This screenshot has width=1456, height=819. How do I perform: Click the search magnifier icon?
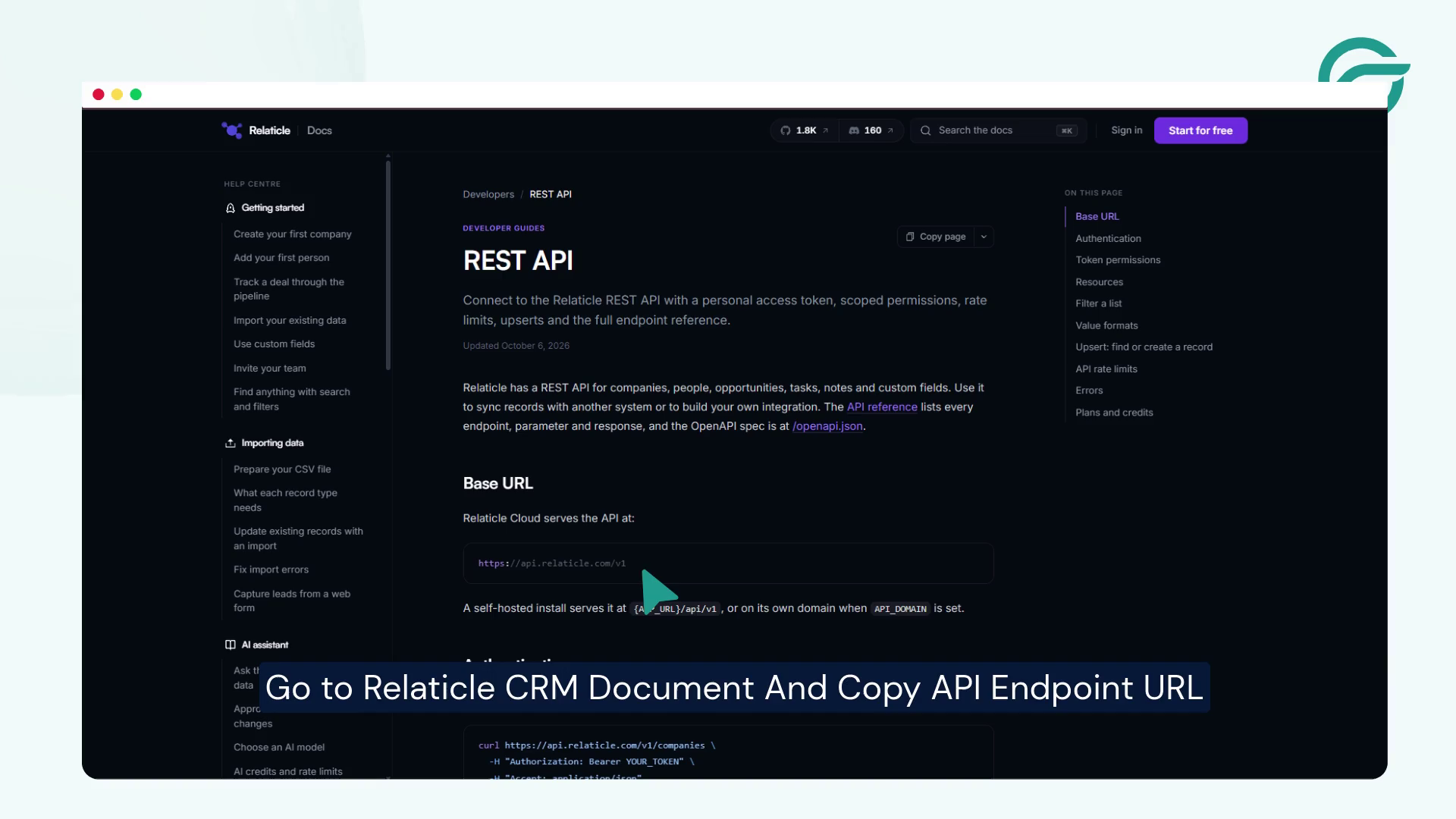pos(925,130)
